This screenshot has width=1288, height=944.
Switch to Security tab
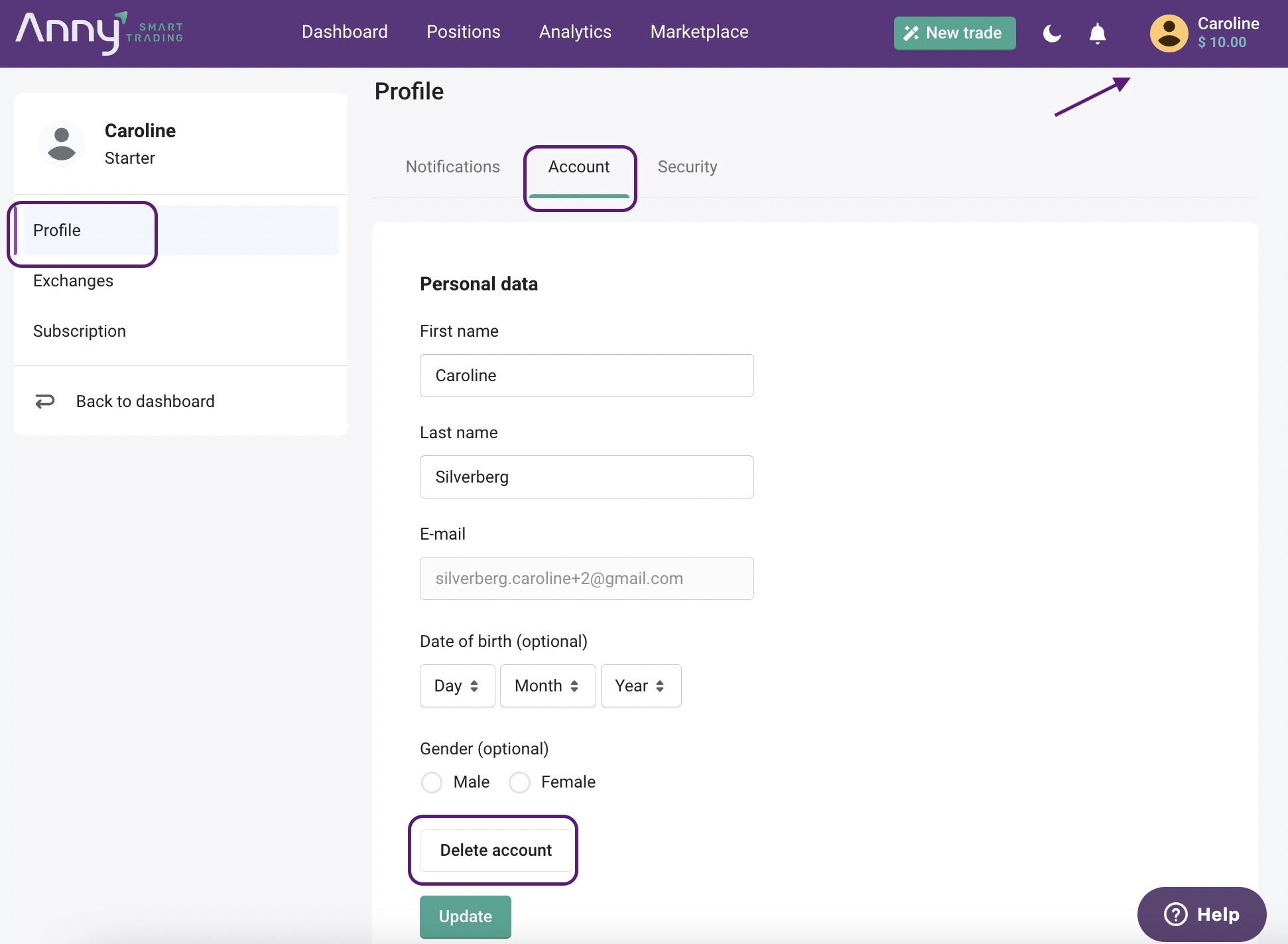(x=687, y=167)
